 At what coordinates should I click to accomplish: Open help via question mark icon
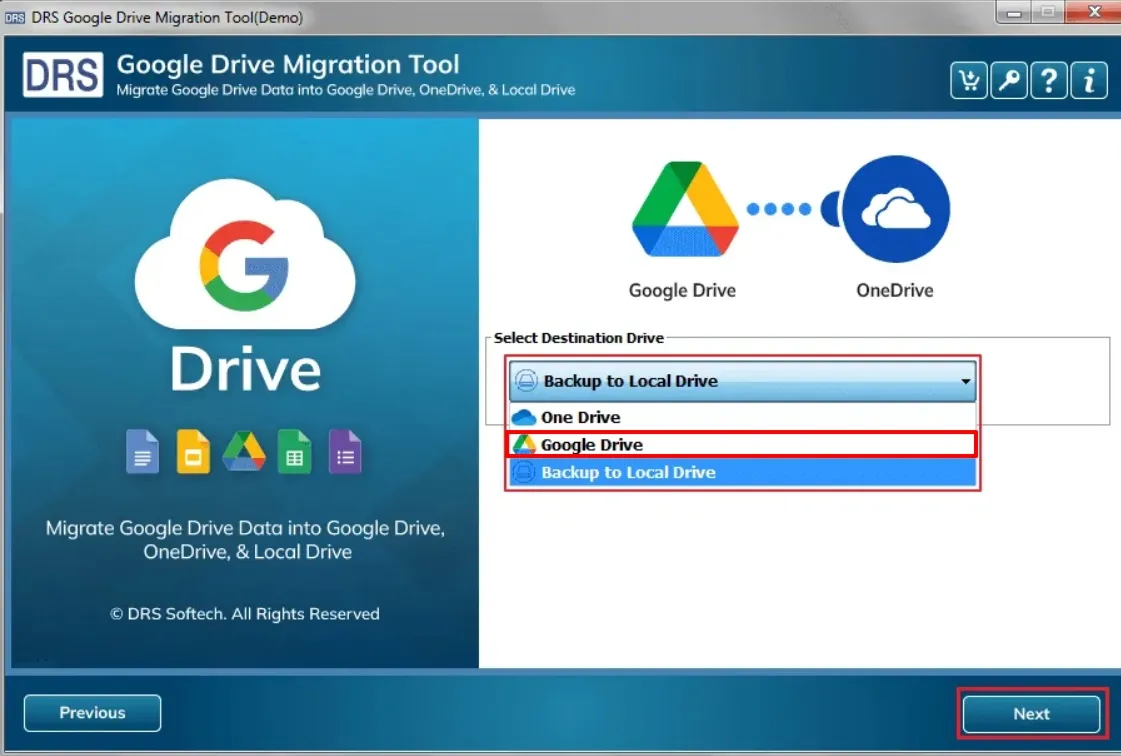pyautogui.click(x=1048, y=81)
